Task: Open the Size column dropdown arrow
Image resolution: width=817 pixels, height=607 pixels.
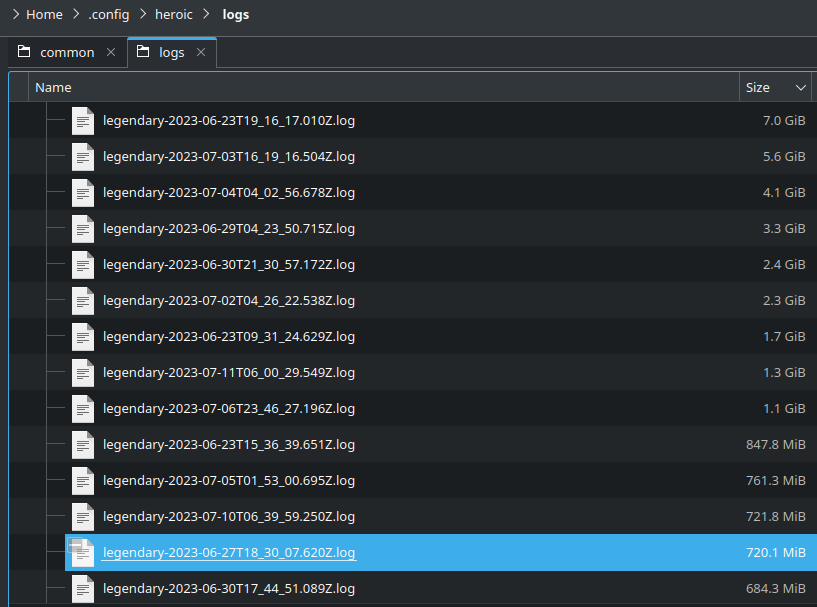Action: click(x=801, y=87)
